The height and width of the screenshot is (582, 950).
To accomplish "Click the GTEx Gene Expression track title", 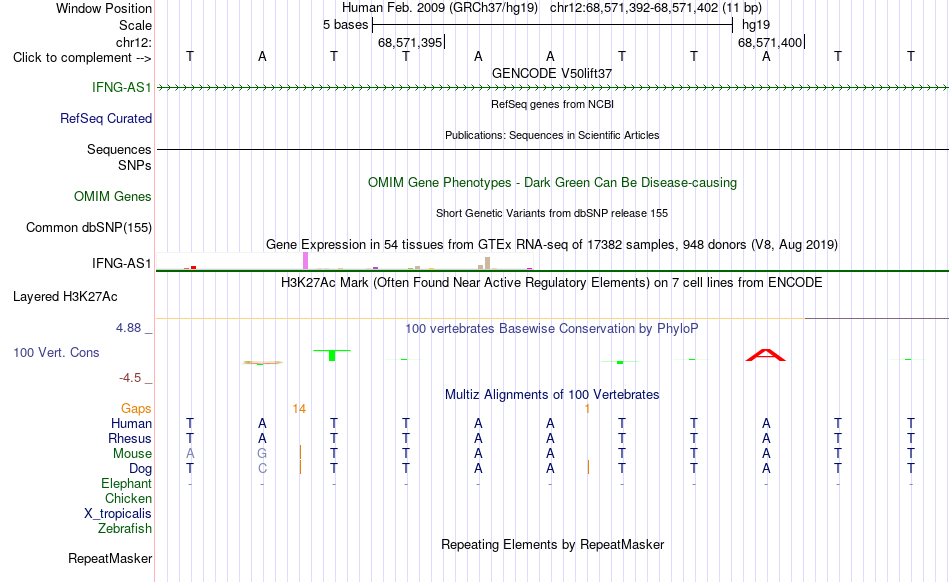I will click(552, 245).
